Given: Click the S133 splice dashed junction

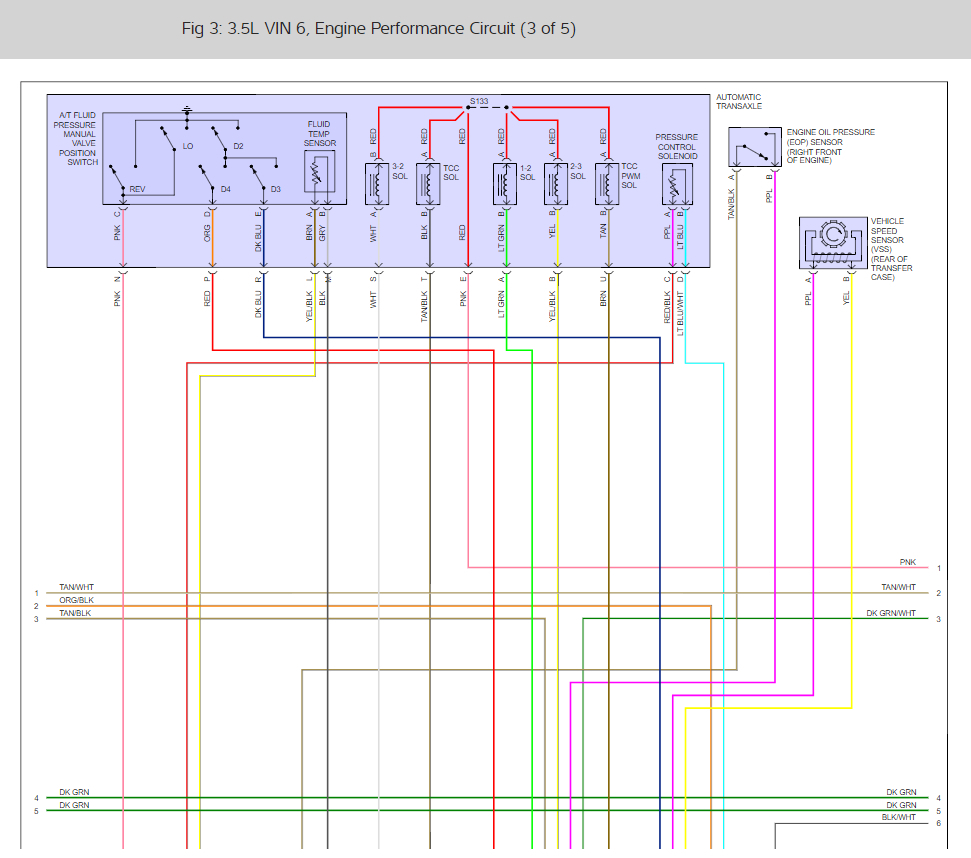Looking at the screenshot, I should [487, 107].
